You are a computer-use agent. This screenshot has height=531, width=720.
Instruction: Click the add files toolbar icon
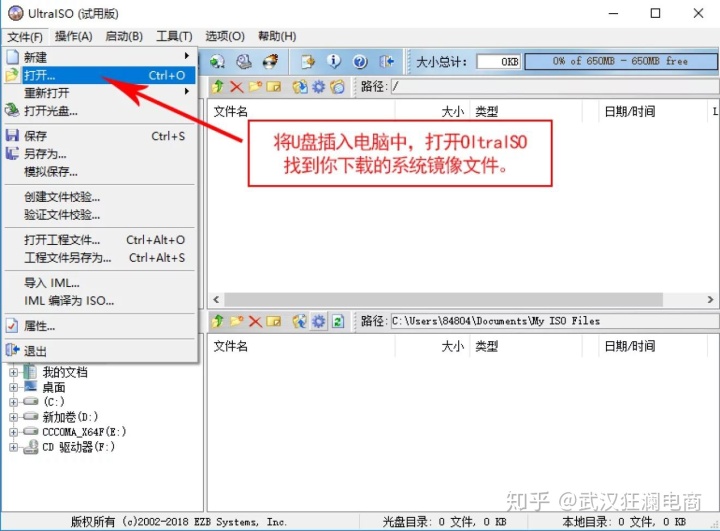click(x=308, y=61)
